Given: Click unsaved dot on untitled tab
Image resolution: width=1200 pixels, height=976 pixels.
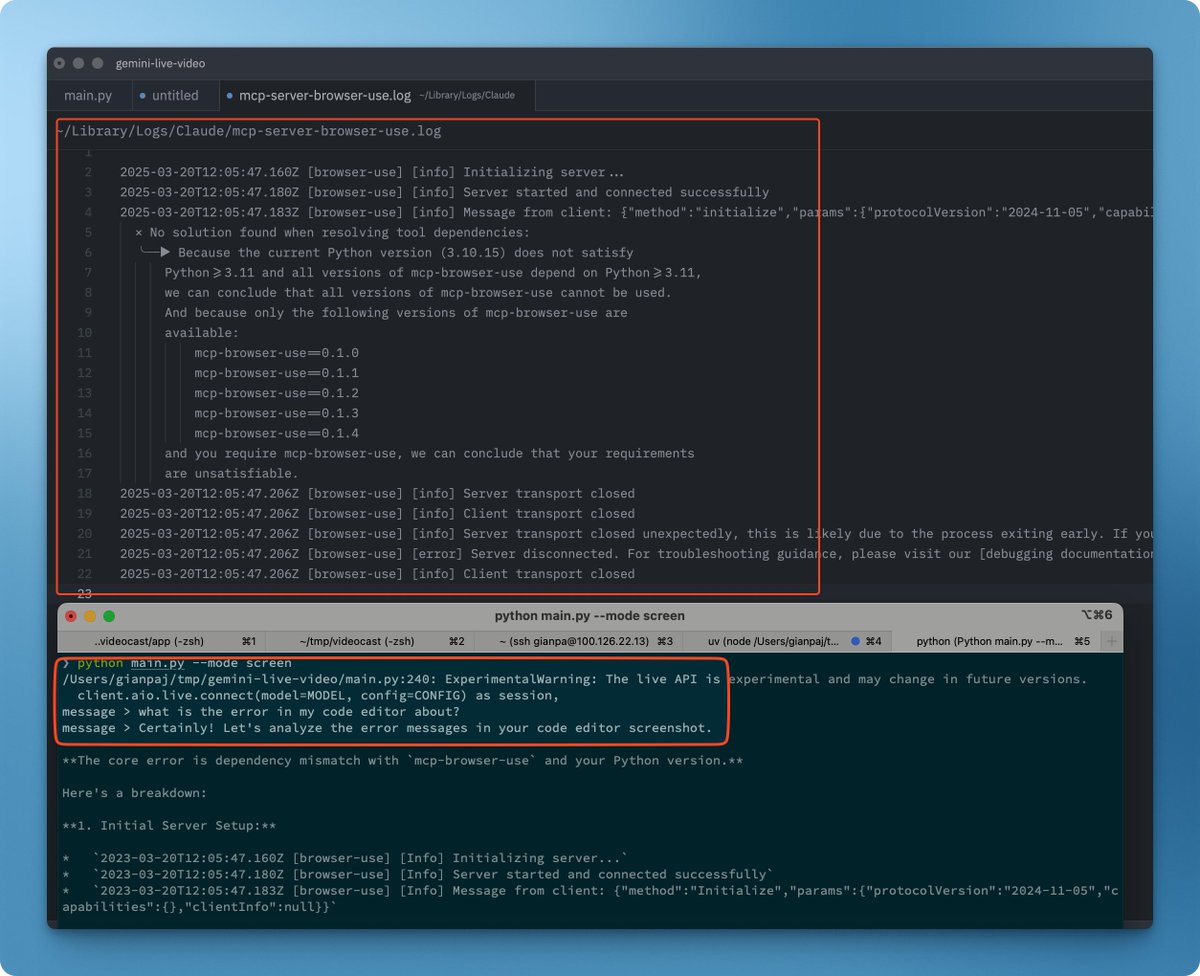Looking at the screenshot, I should (x=142, y=96).
